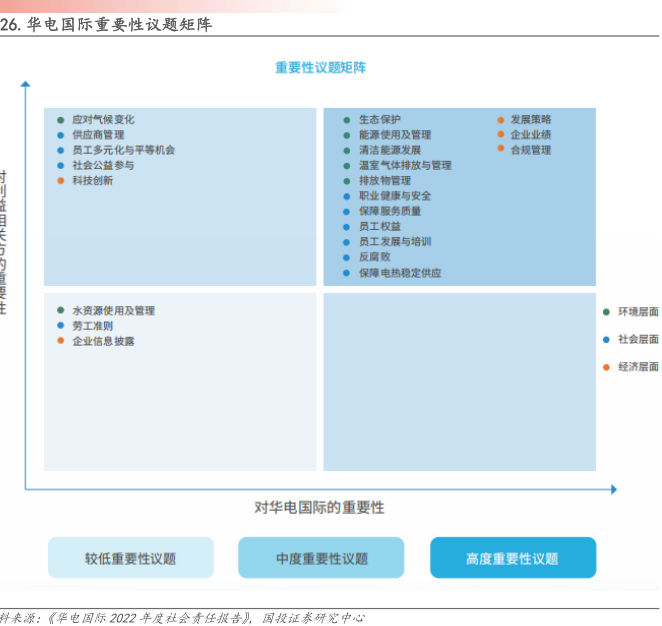Viewport: 662px width, 626px height.
Task: Click the 保障服务质量 item
Action: [x=390, y=211]
